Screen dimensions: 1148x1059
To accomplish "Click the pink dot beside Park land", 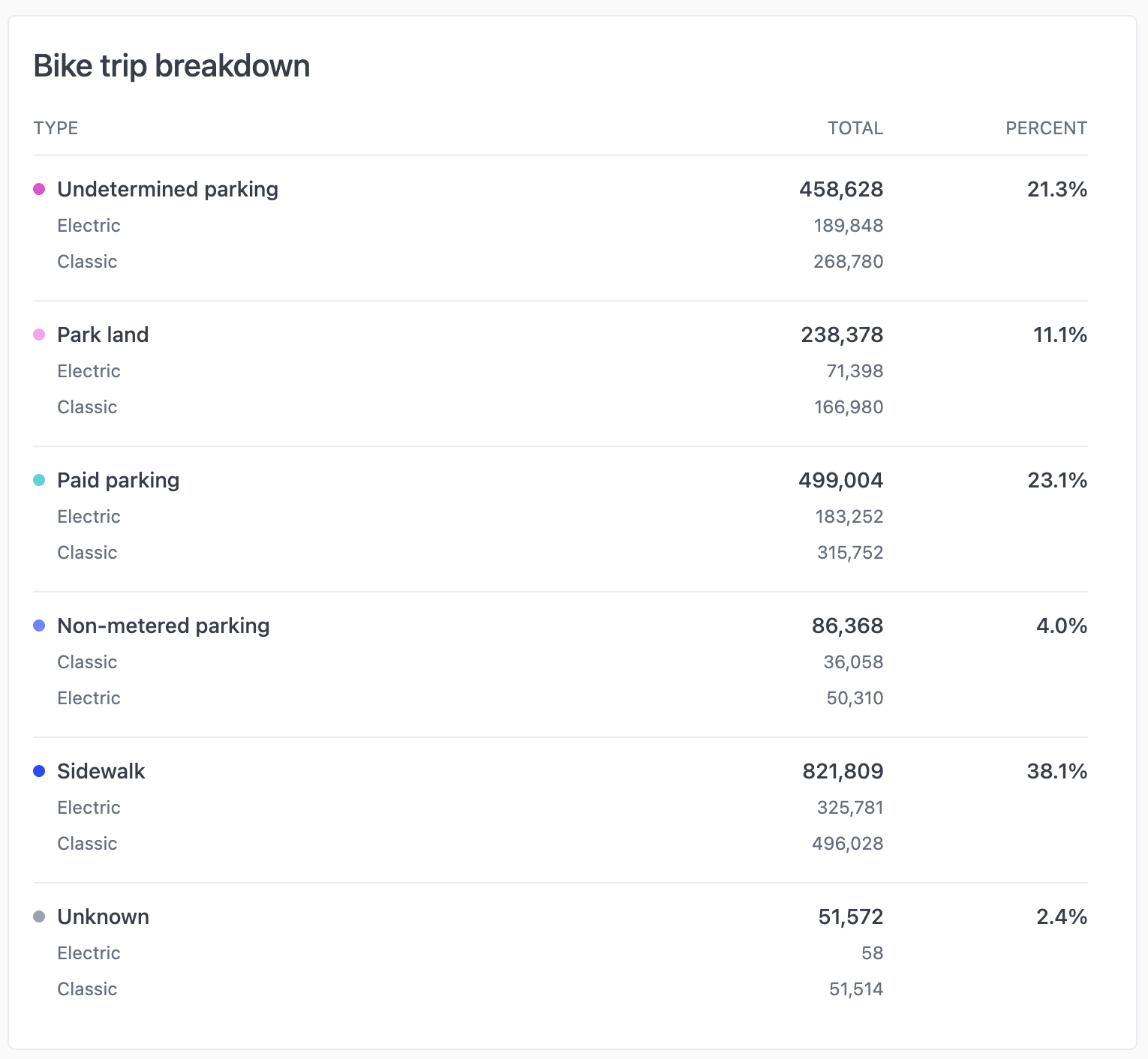I will coord(39,334).
